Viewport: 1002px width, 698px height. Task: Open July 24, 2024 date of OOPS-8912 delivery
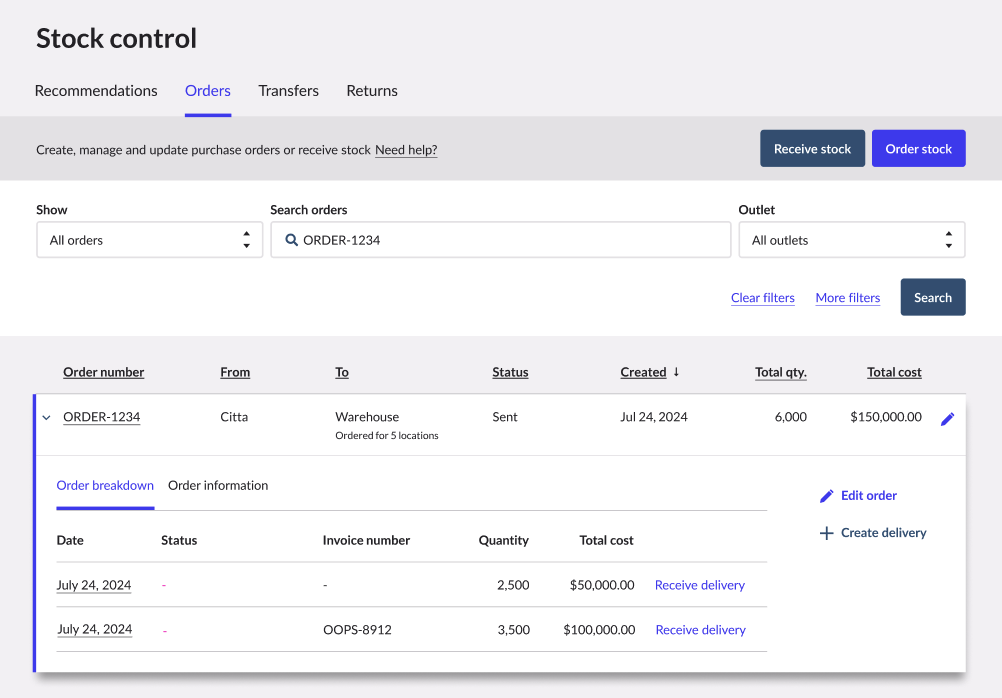[95, 629]
